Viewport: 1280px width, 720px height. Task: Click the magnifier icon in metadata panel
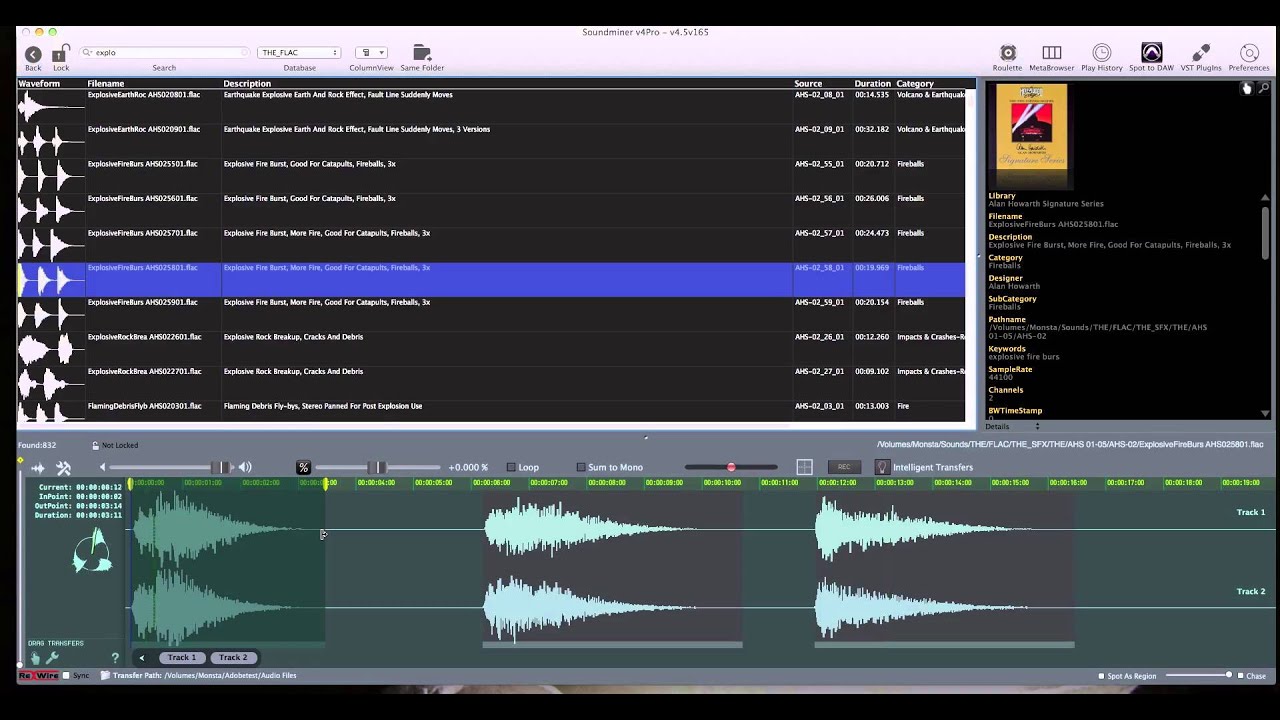point(1264,88)
